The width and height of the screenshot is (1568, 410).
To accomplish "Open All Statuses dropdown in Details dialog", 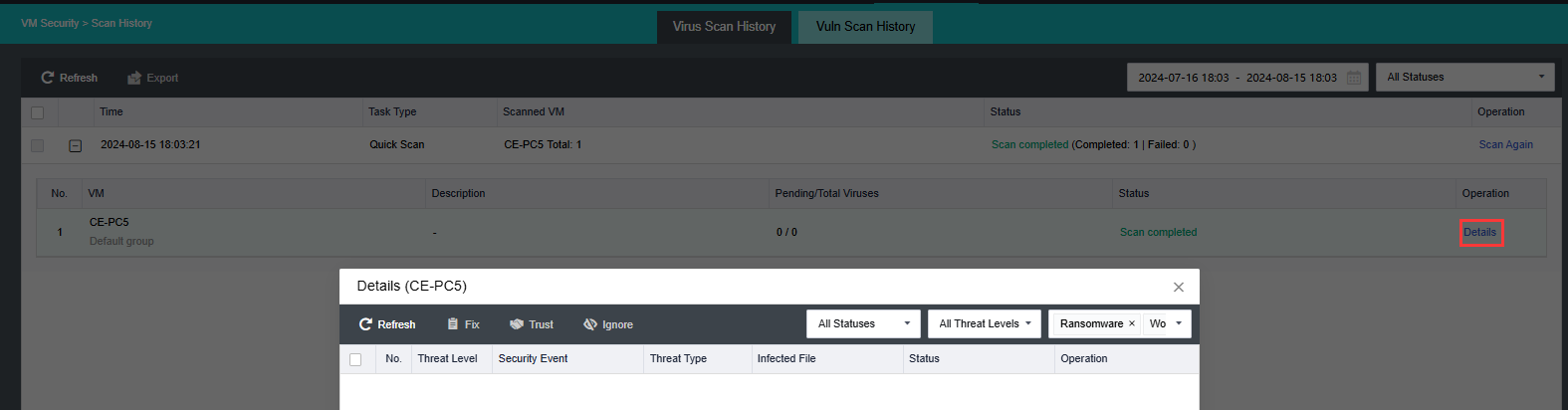I will (x=863, y=323).
